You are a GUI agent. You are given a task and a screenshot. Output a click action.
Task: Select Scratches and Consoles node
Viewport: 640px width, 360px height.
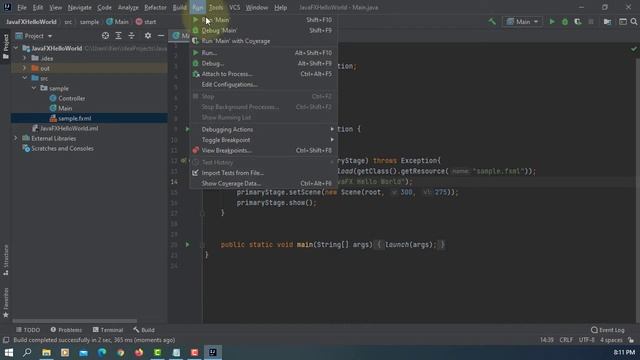[x=58, y=149]
